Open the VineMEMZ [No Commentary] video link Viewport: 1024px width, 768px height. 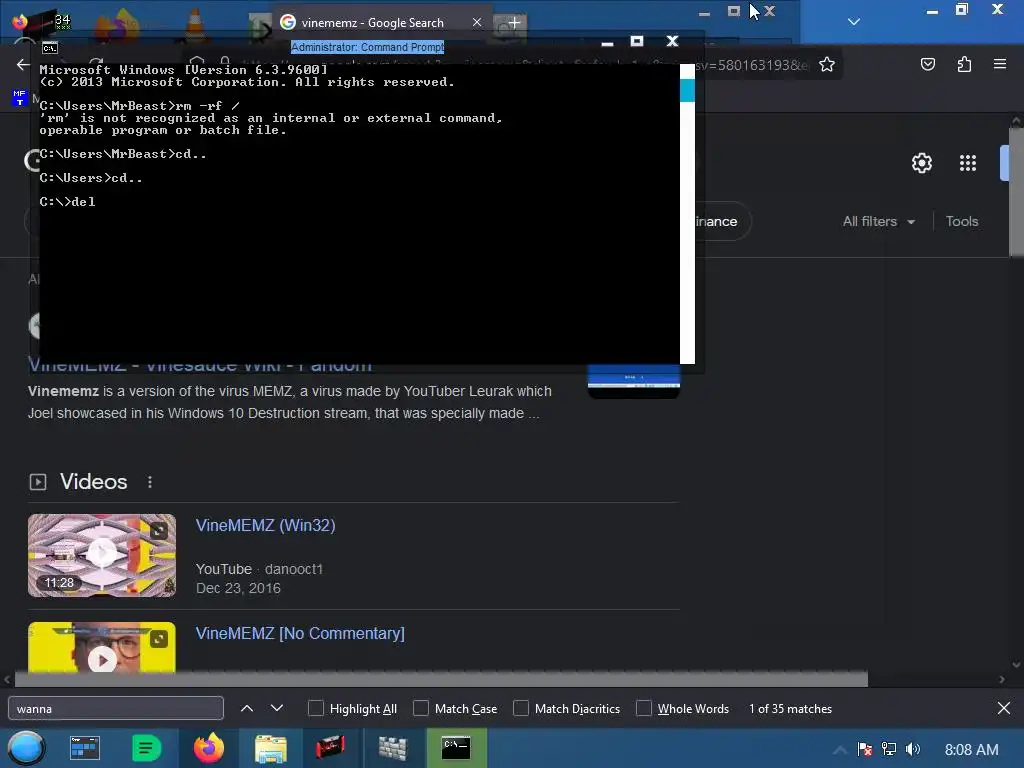pyautogui.click(x=300, y=633)
